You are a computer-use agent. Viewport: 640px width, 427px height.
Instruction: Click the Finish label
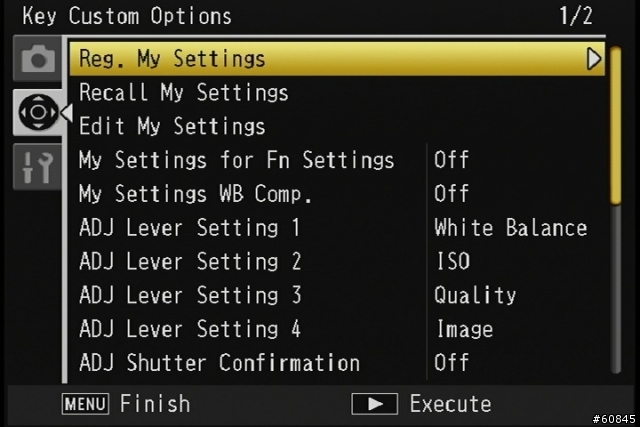(x=155, y=404)
